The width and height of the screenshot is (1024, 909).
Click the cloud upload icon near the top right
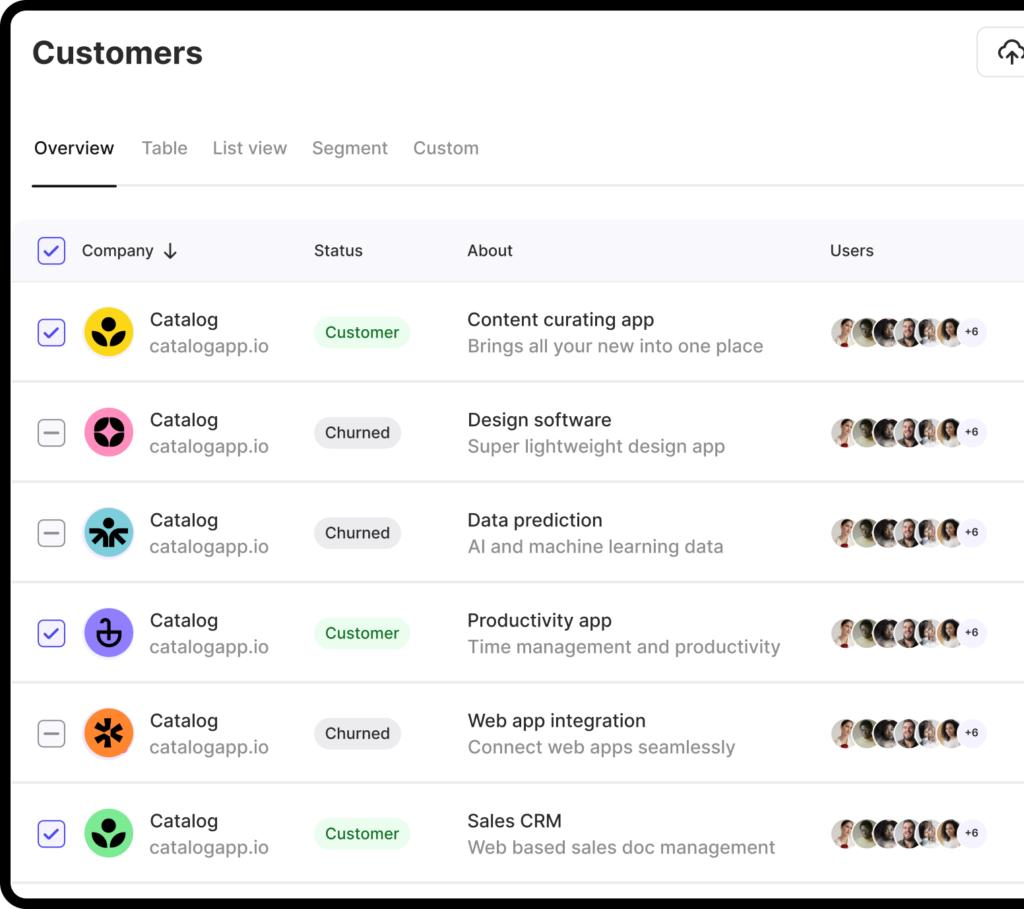pos(1011,51)
